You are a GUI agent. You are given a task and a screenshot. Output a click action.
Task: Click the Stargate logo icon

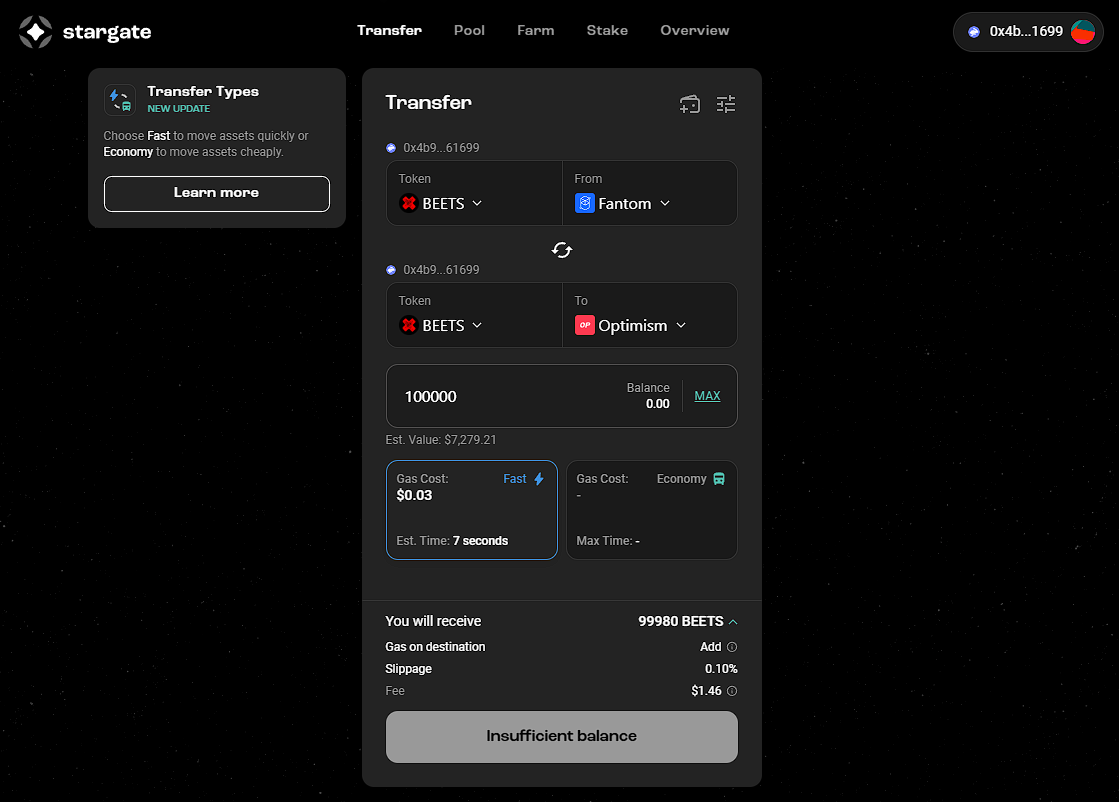(35, 31)
